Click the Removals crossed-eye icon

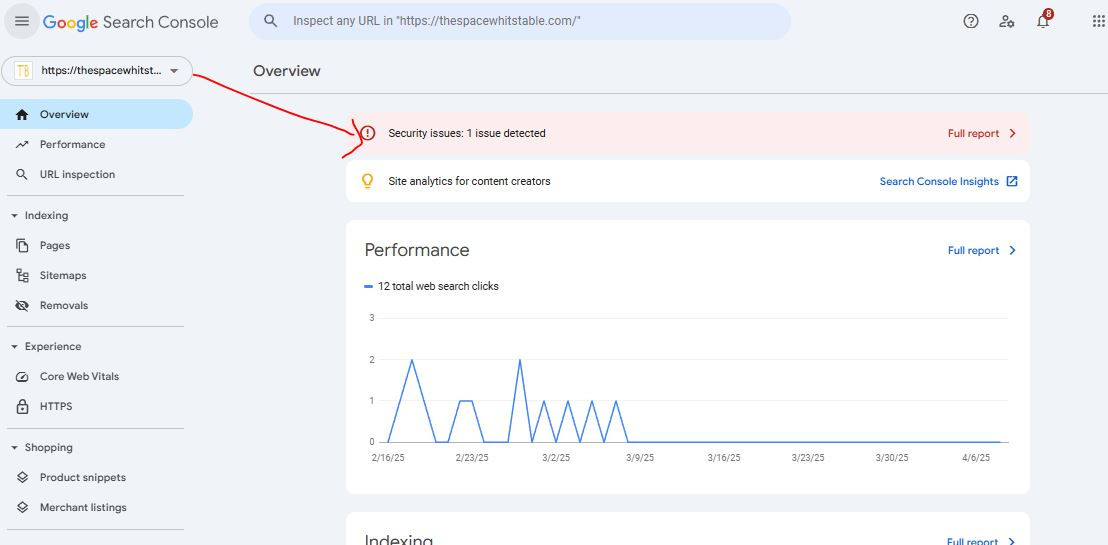[22, 305]
